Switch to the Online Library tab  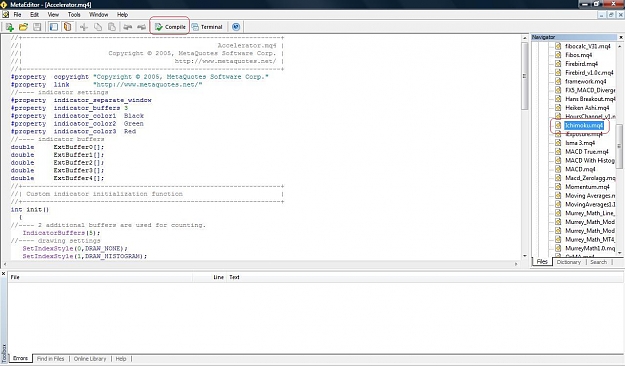click(90, 359)
